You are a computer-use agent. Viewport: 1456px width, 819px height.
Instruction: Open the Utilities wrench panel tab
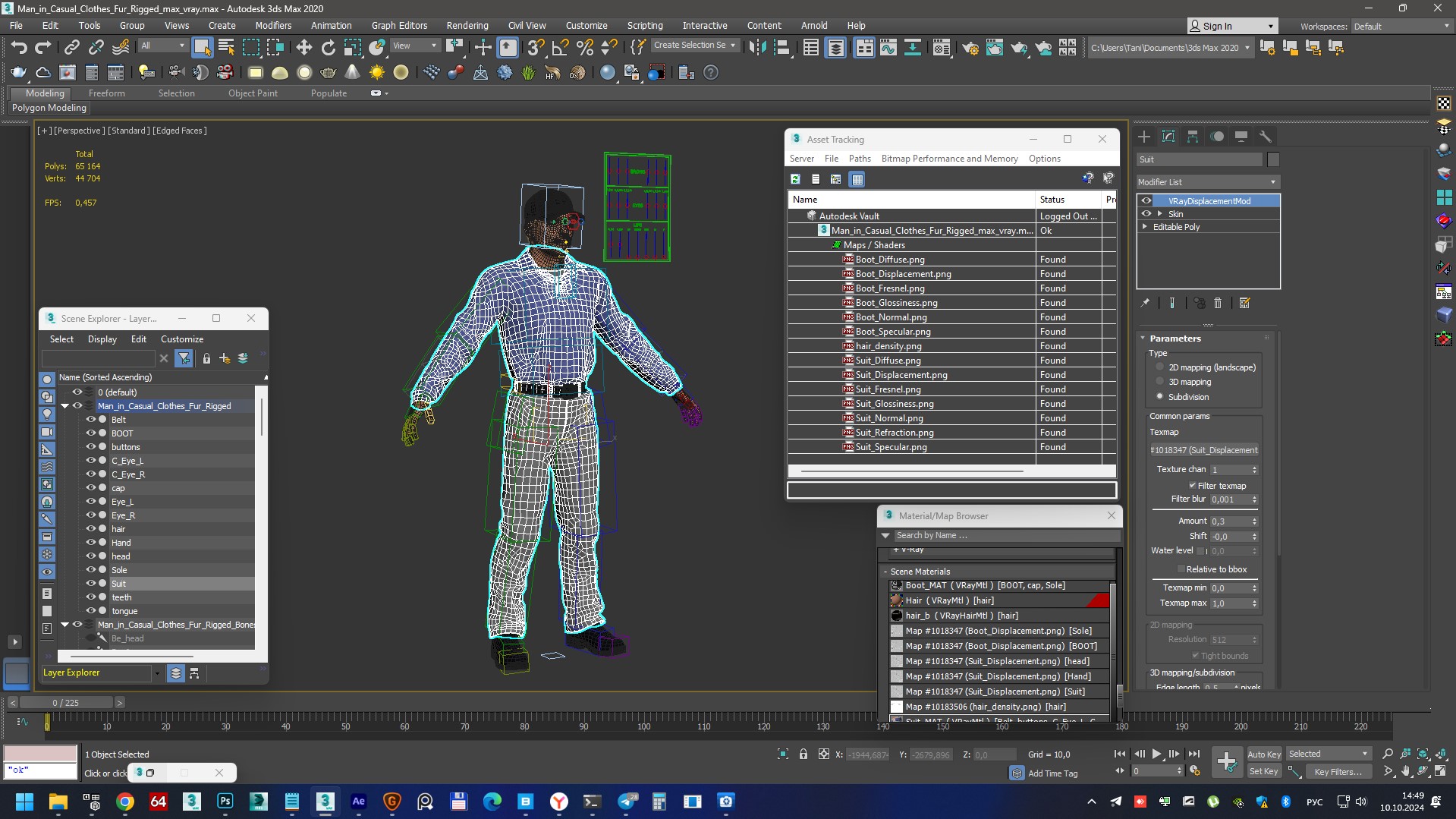click(1265, 137)
